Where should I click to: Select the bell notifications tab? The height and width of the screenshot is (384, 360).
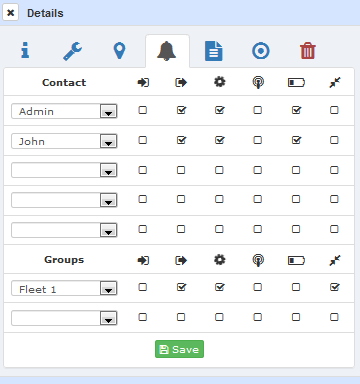click(x=166, y=51)
